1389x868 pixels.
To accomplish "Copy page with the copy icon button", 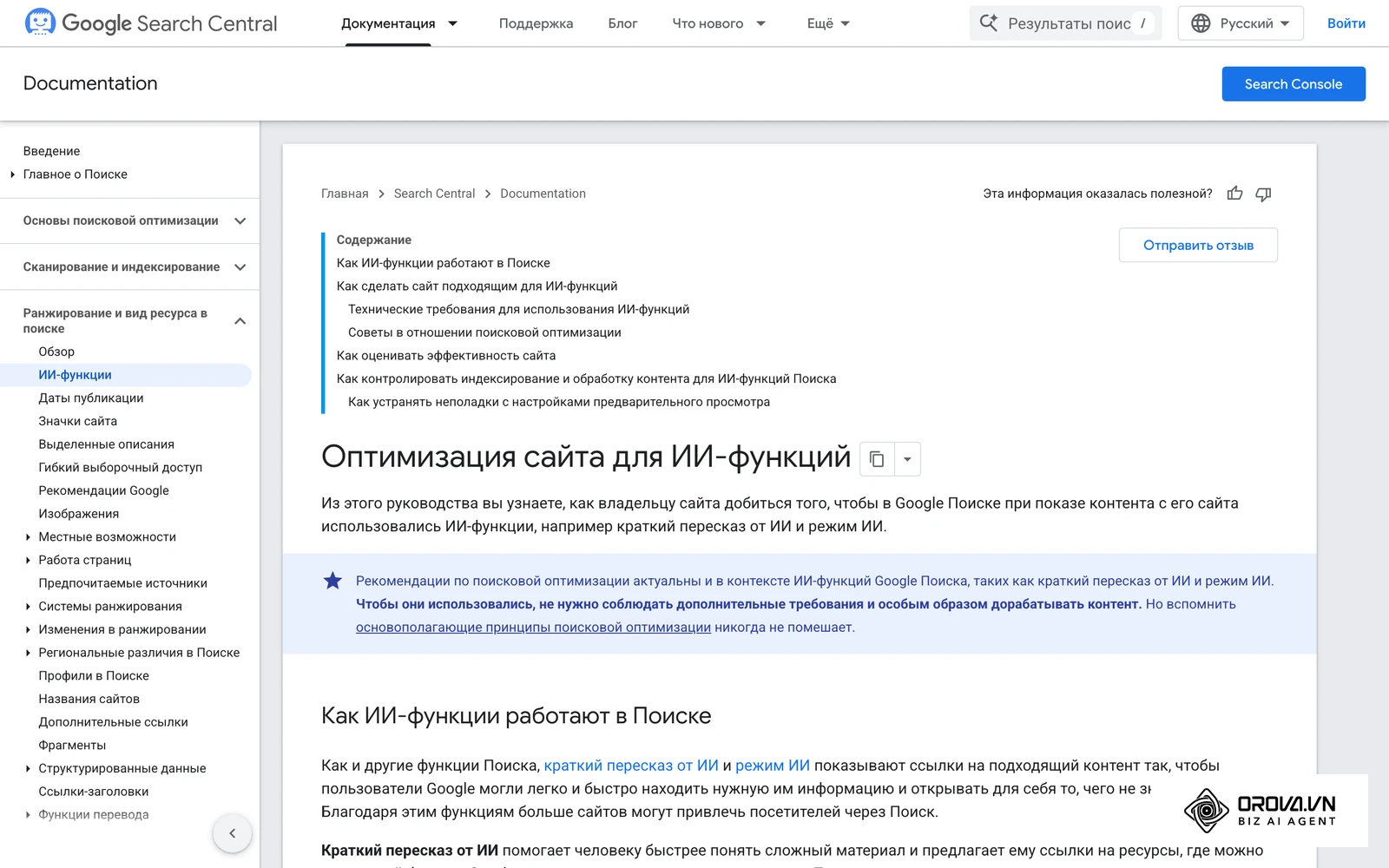I will click(x=877, y=459).
